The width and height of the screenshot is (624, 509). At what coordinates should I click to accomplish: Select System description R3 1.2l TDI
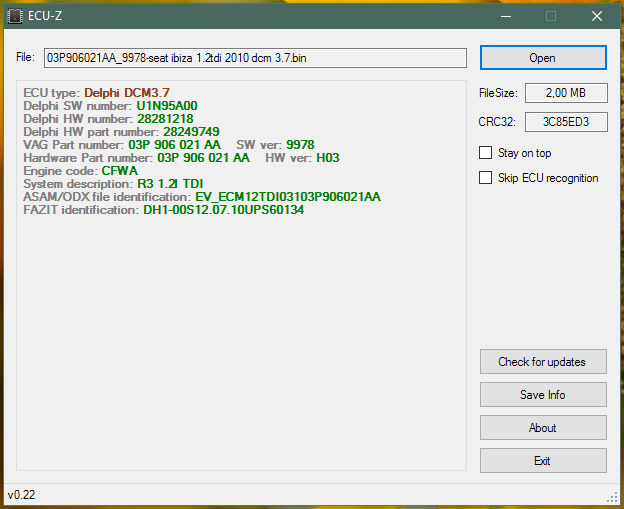[170, 184]
